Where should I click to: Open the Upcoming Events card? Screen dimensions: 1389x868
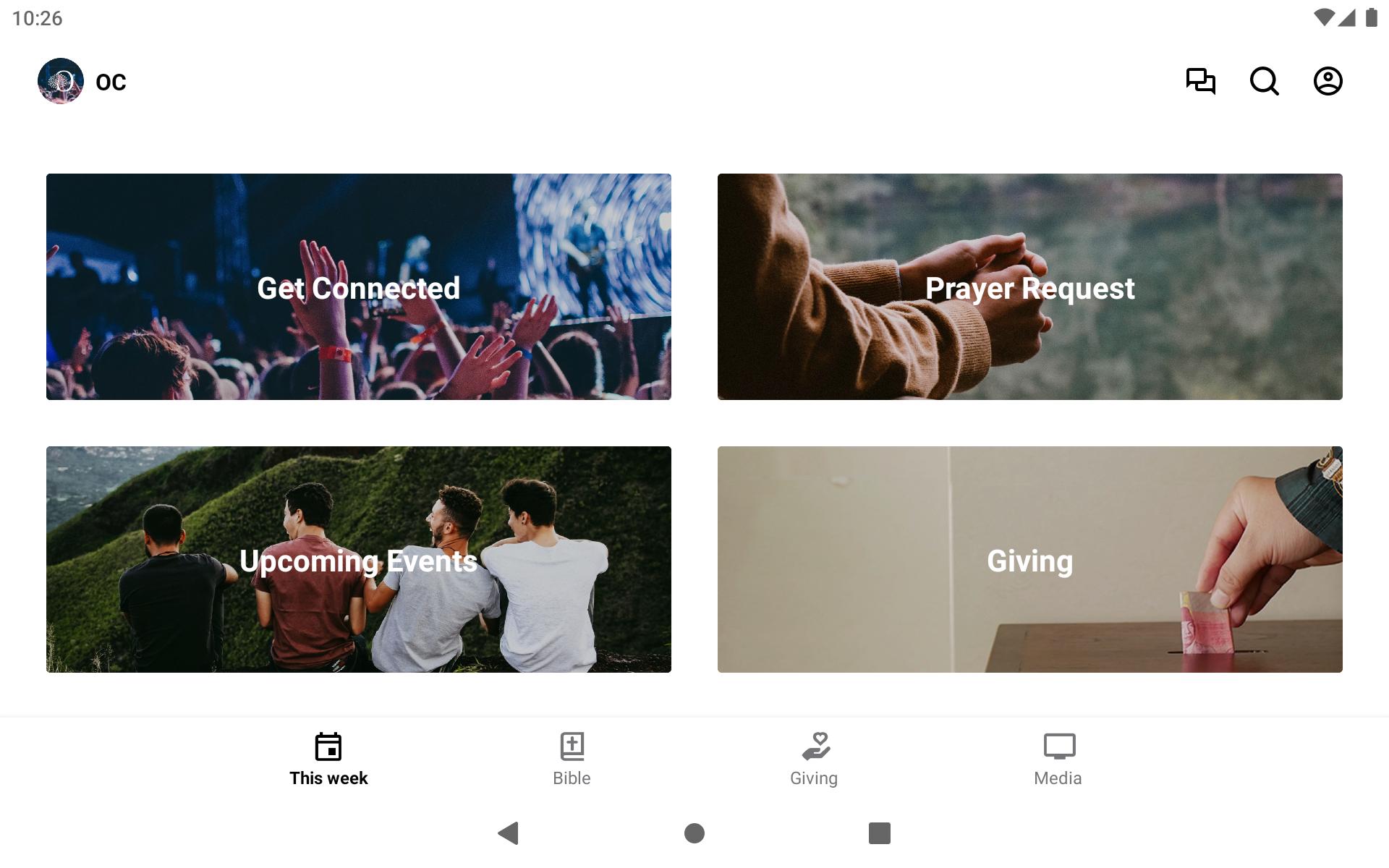359,559
